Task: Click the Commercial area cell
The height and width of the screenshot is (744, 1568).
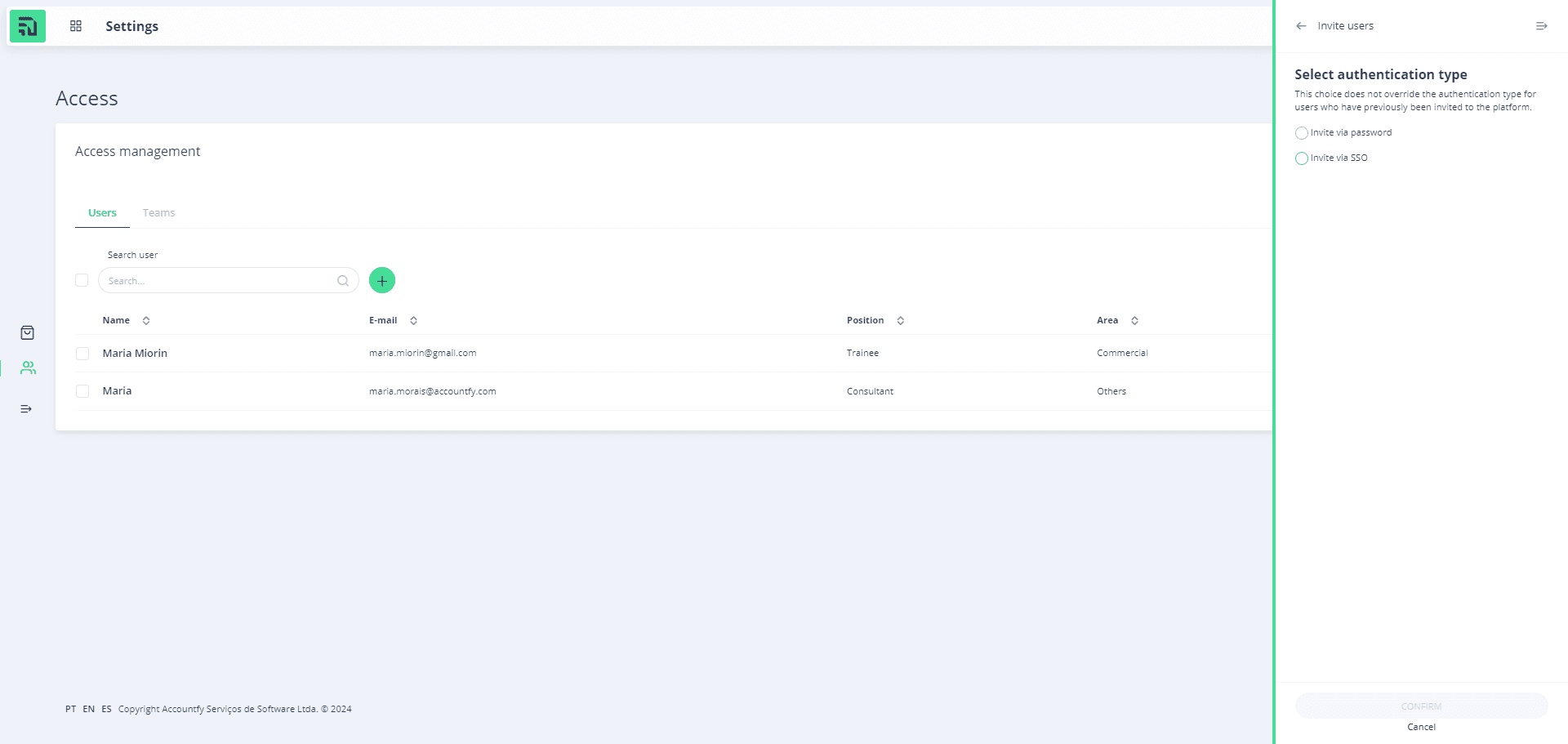Action: pyautogui.click(x=1122, y=354)
